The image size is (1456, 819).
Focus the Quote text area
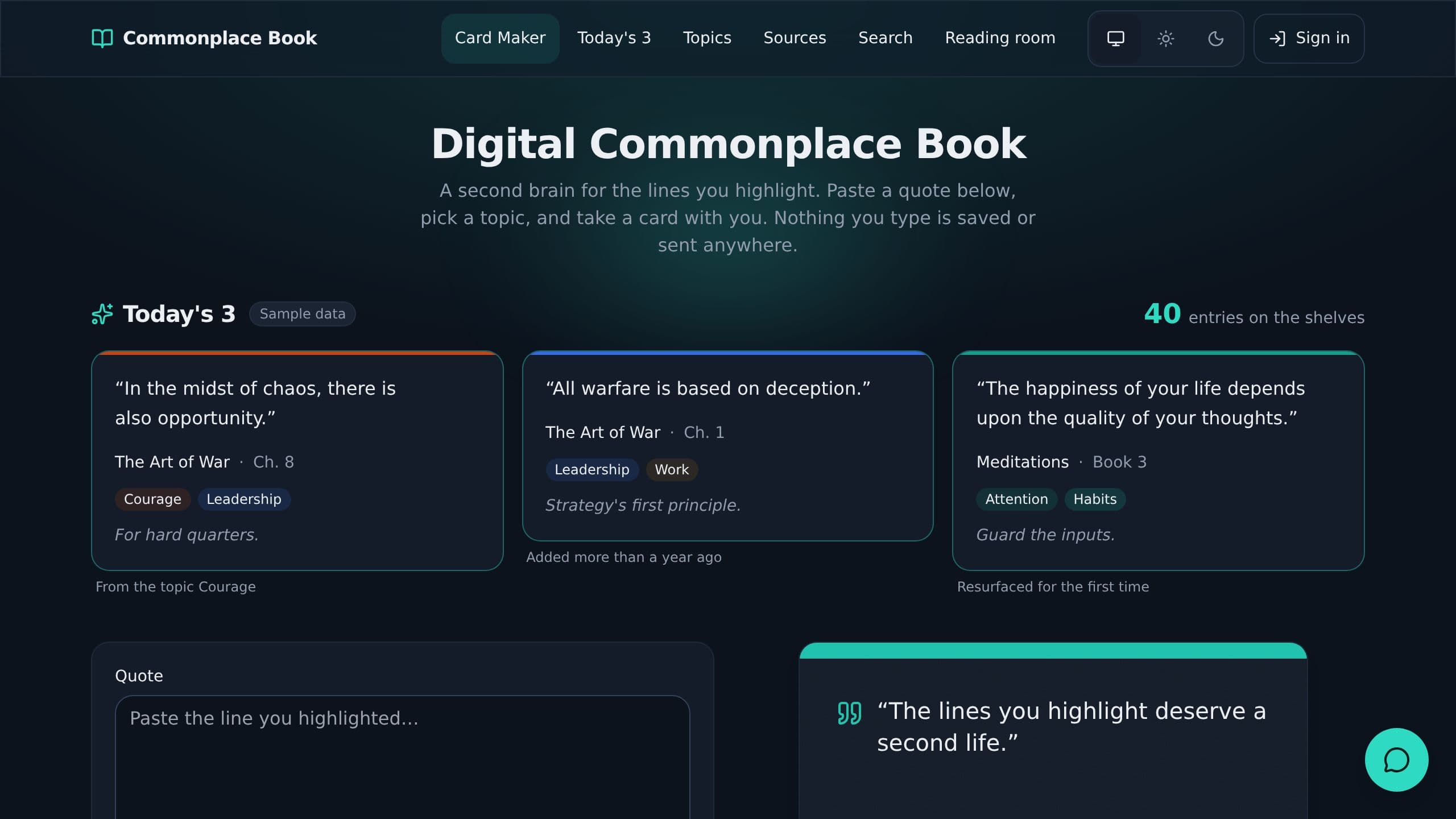(403, 758)
